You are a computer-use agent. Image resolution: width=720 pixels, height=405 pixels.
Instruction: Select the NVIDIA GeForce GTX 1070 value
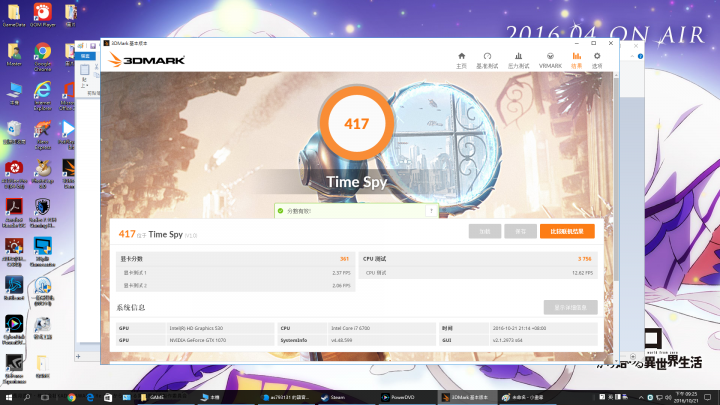point(197,340)
